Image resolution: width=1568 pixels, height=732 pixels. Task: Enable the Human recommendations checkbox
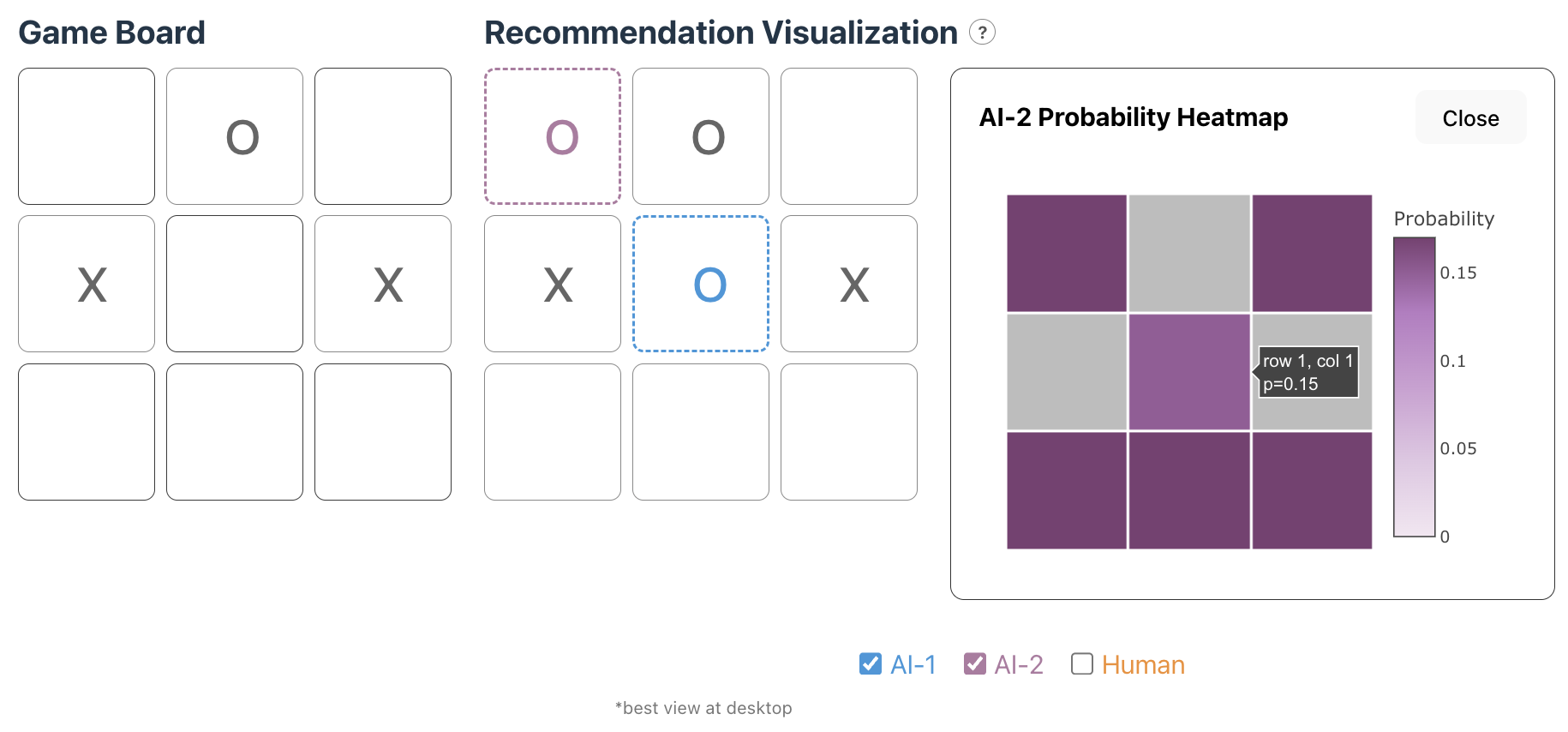click(1082, 663)
